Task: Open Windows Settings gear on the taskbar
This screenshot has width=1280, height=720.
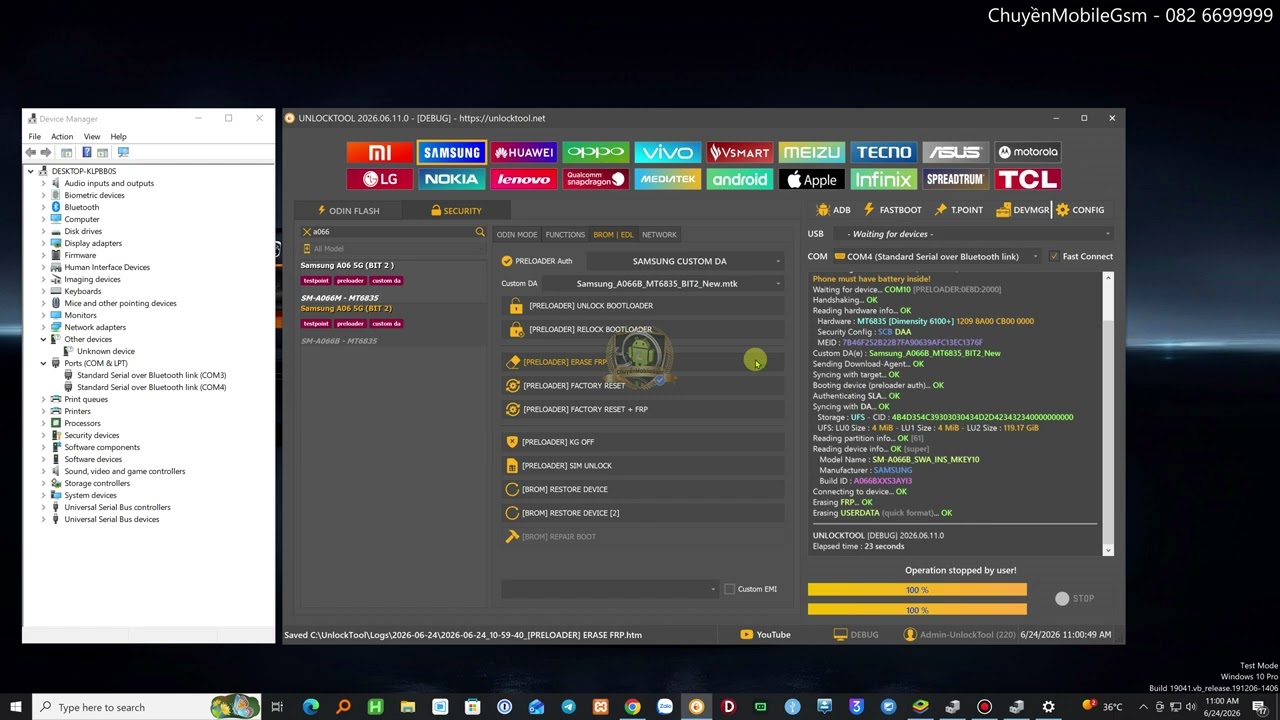Action: tap(1048, 707)
